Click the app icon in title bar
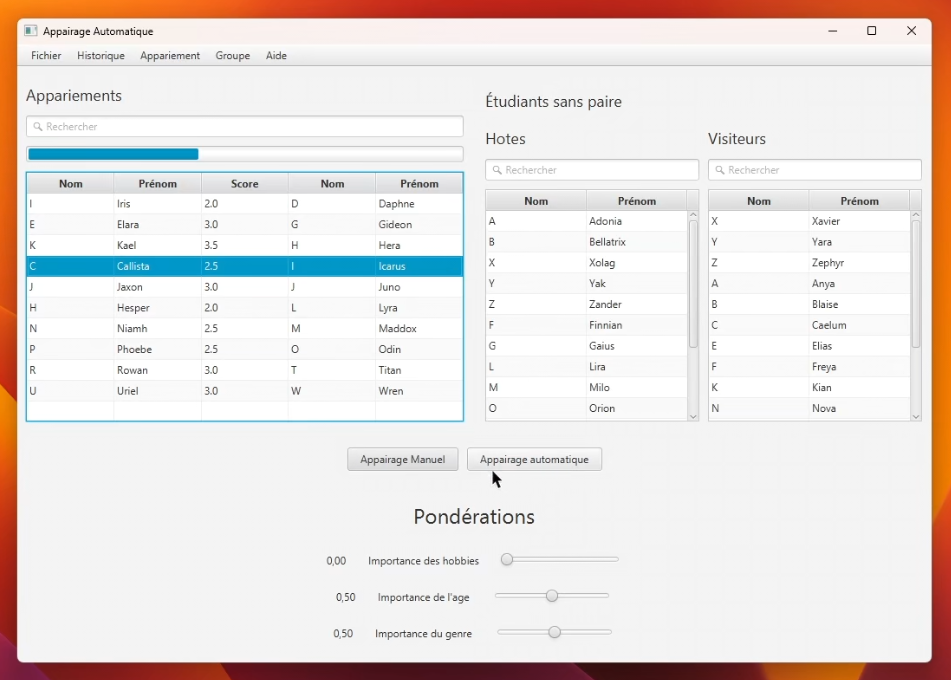 tap(31, 31)
